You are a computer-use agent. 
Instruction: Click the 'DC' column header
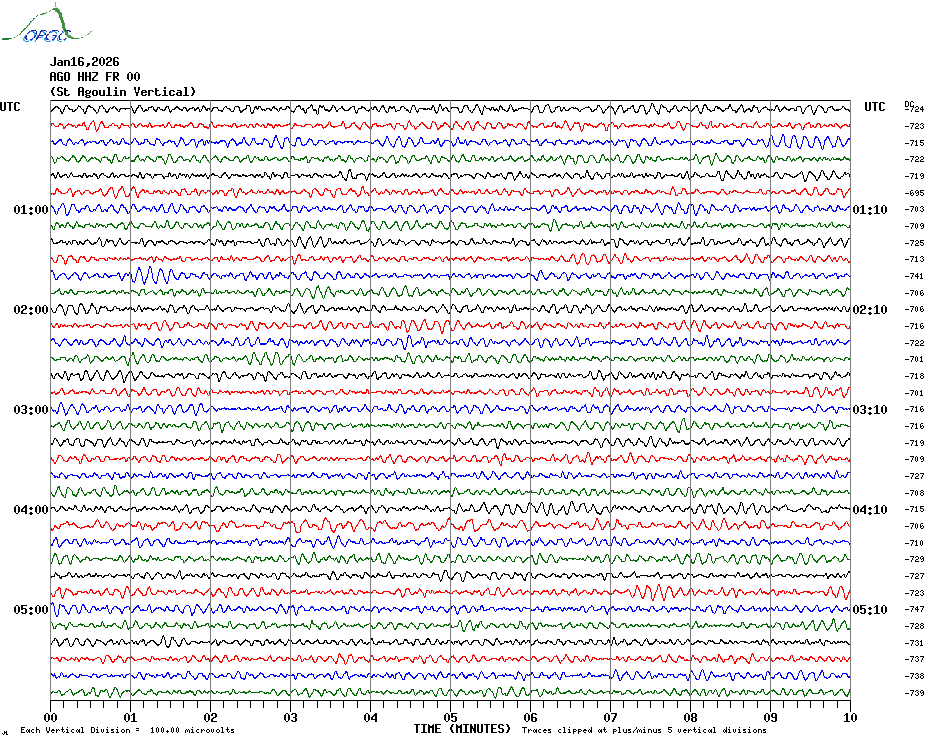pyautogui.click(x=909, y=104)
